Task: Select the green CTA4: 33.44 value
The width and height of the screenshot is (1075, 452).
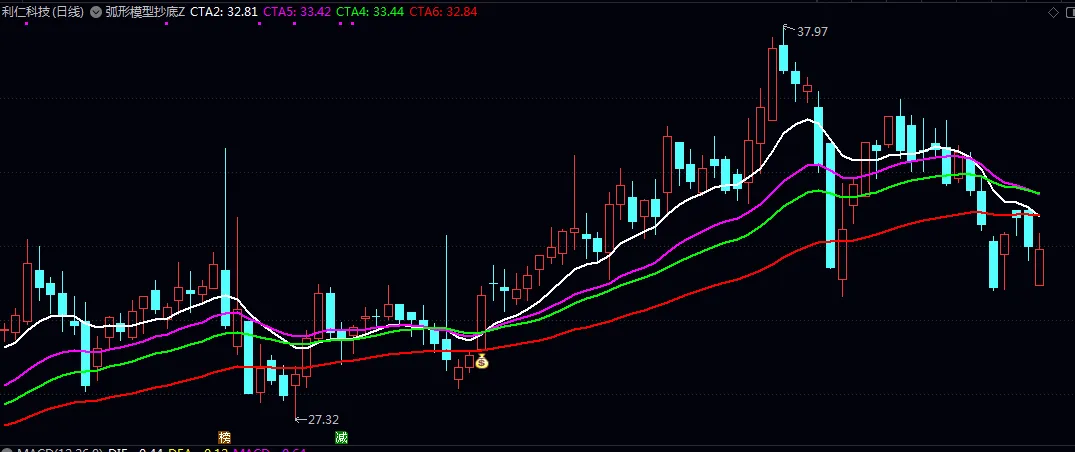Action: [370, 12]
